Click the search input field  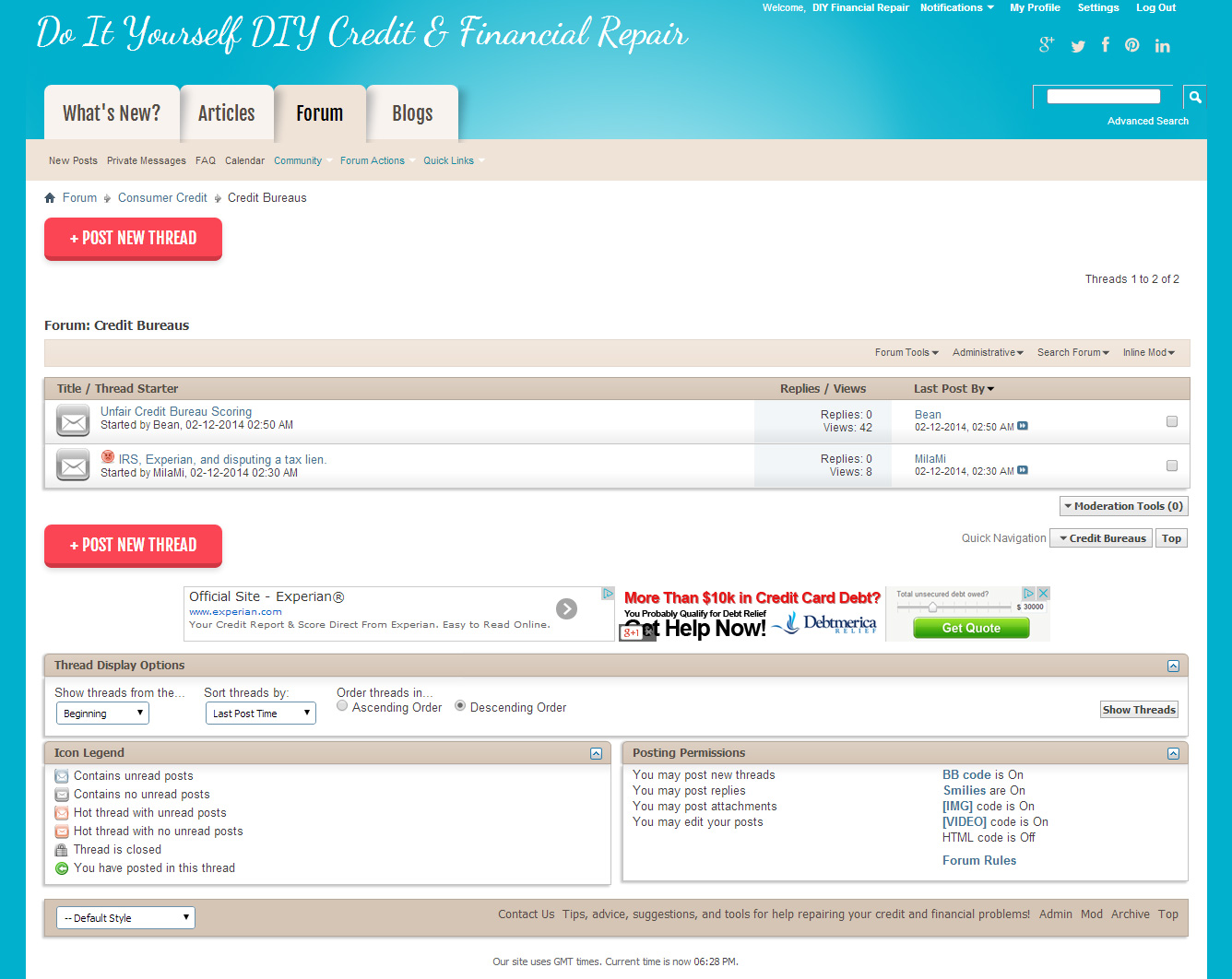pyautogui.click(x=1103, y=97)
